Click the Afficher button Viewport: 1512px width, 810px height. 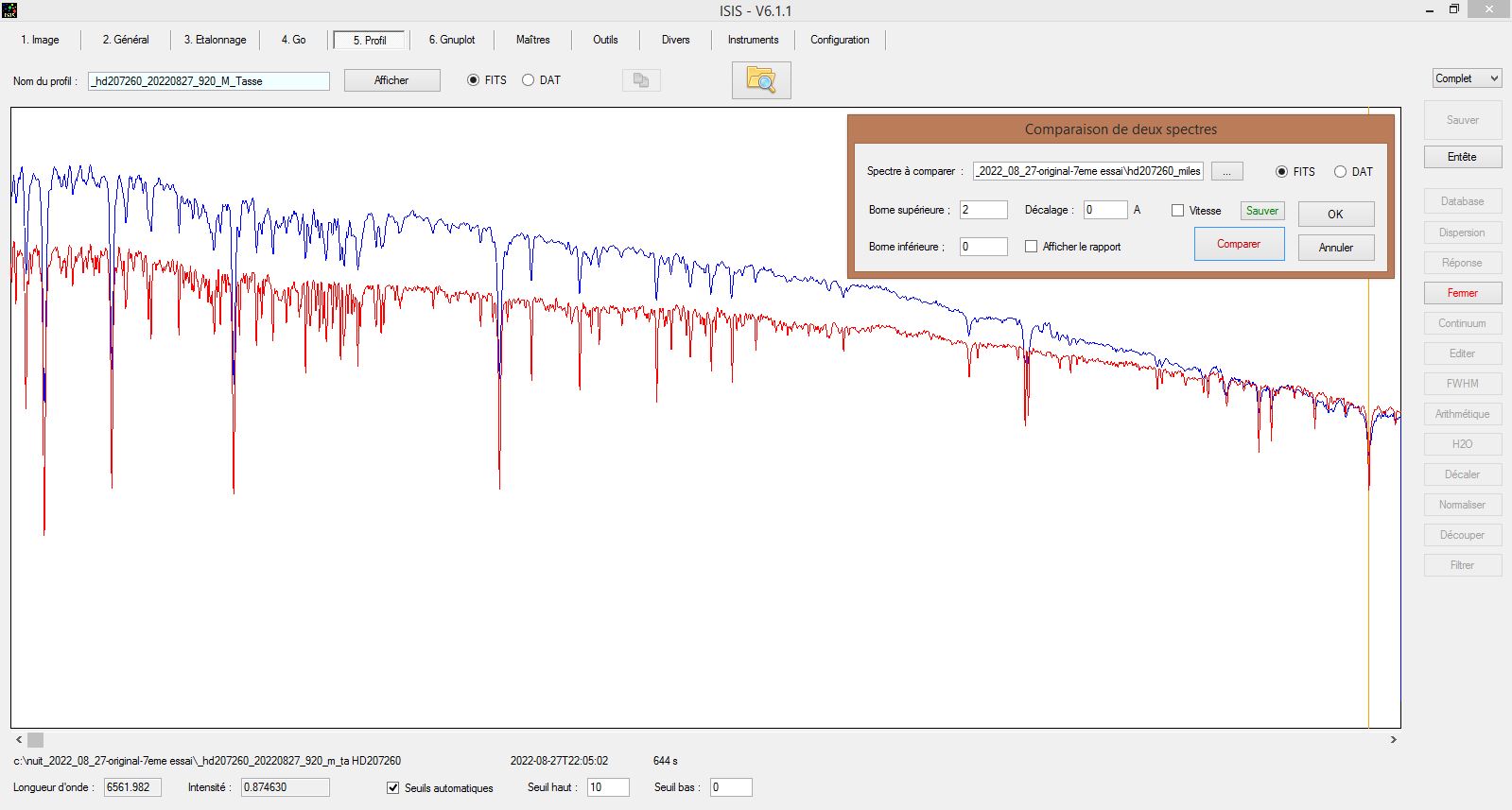point(391,80)
